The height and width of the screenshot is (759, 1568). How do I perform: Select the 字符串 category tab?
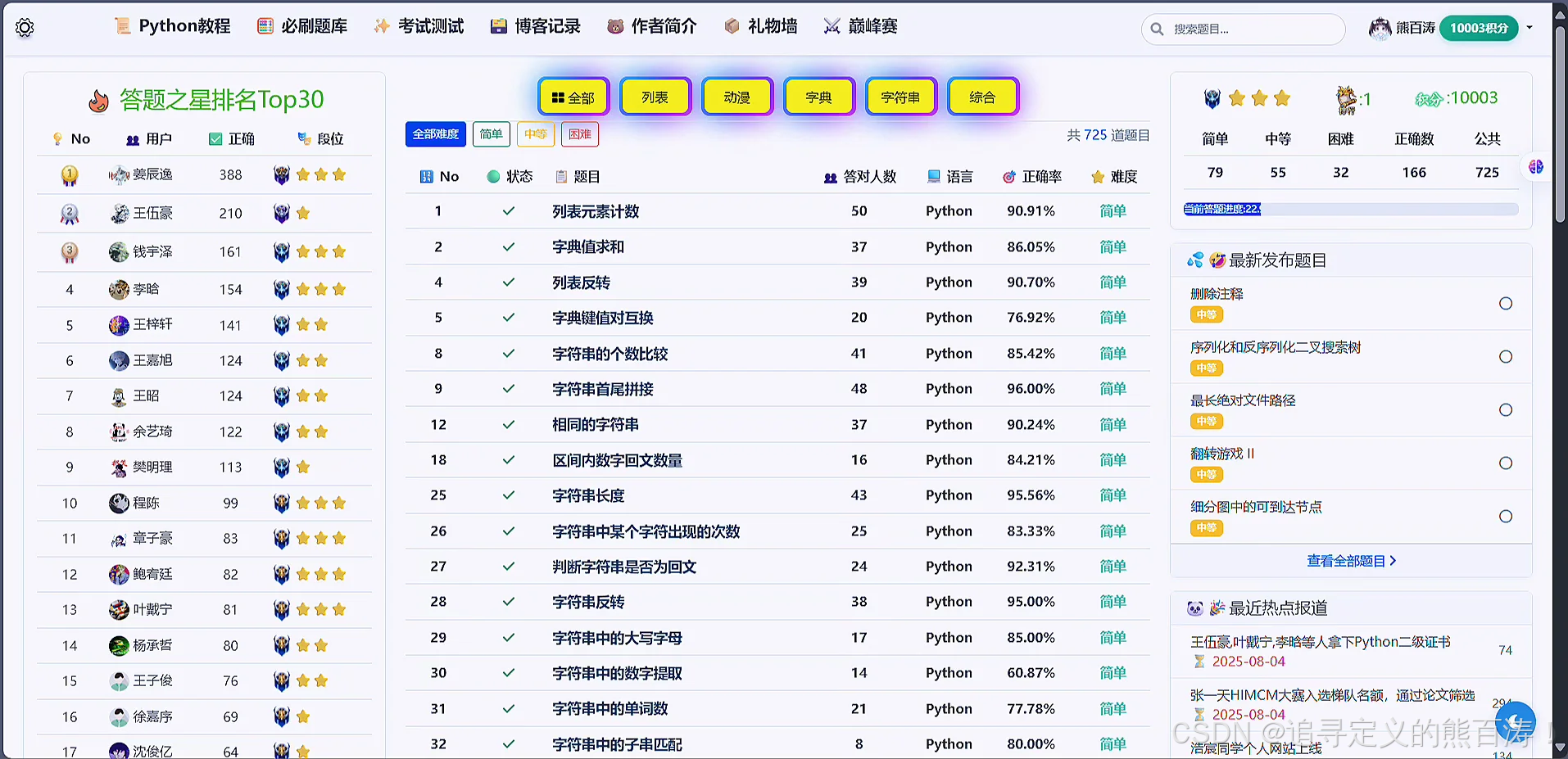pos(901,97)
